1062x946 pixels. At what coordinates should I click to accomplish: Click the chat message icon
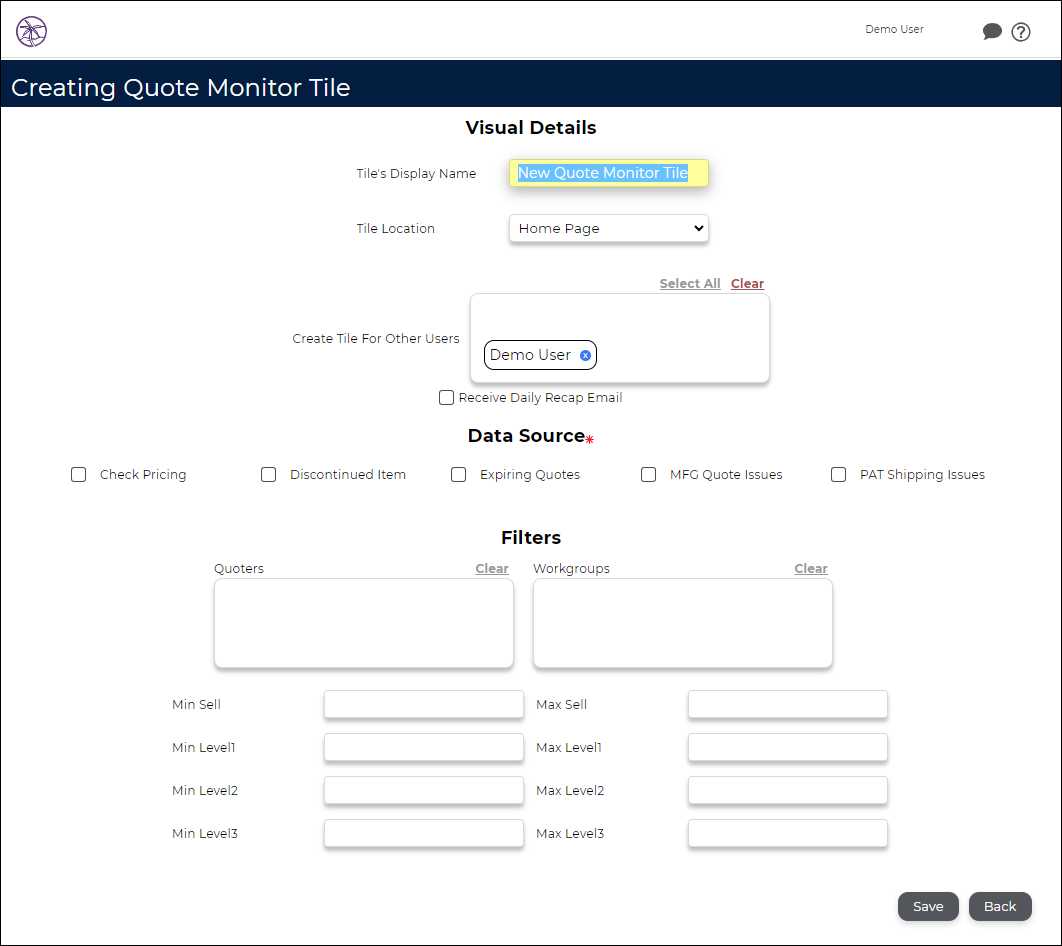[992, 31]
